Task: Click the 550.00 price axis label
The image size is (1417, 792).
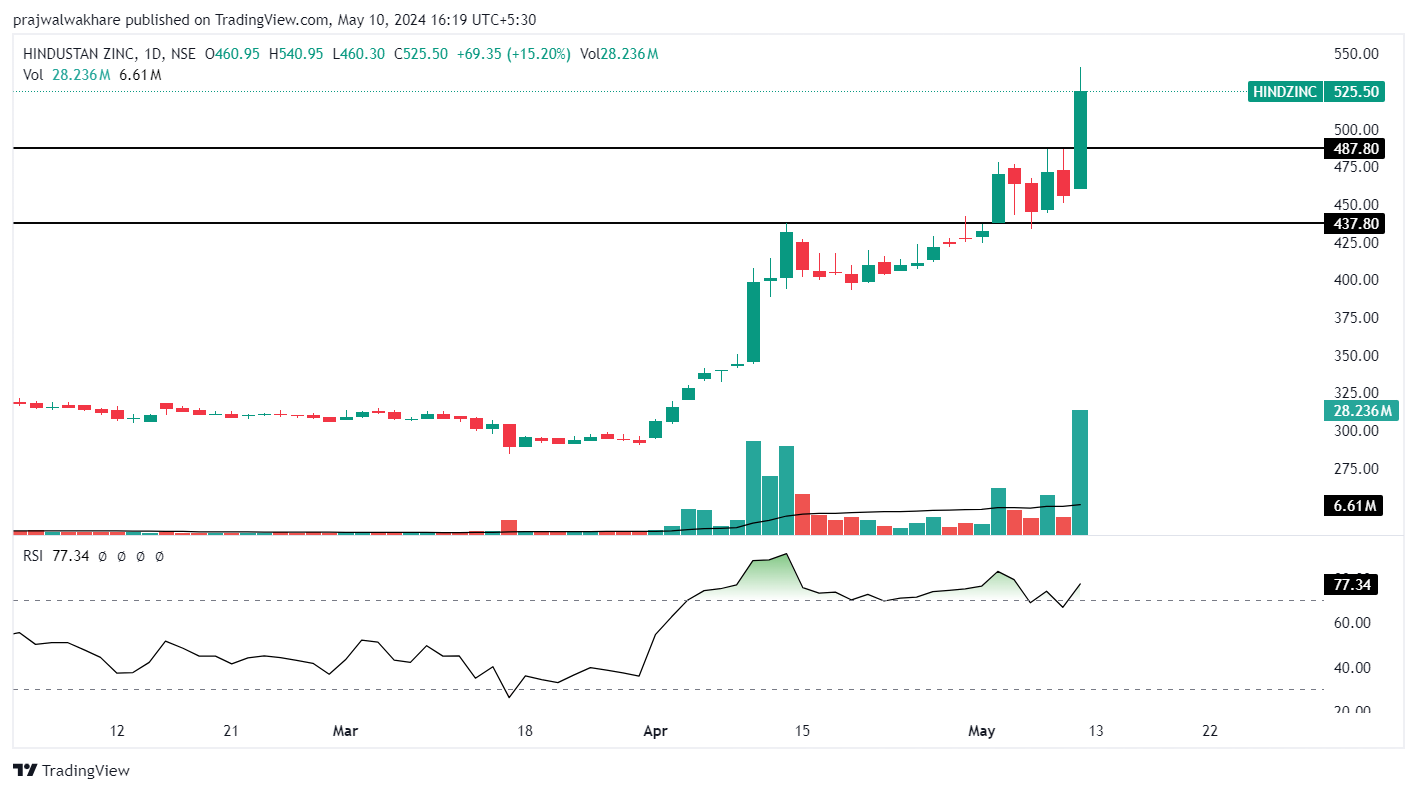Action: (x=1356, y=54)
